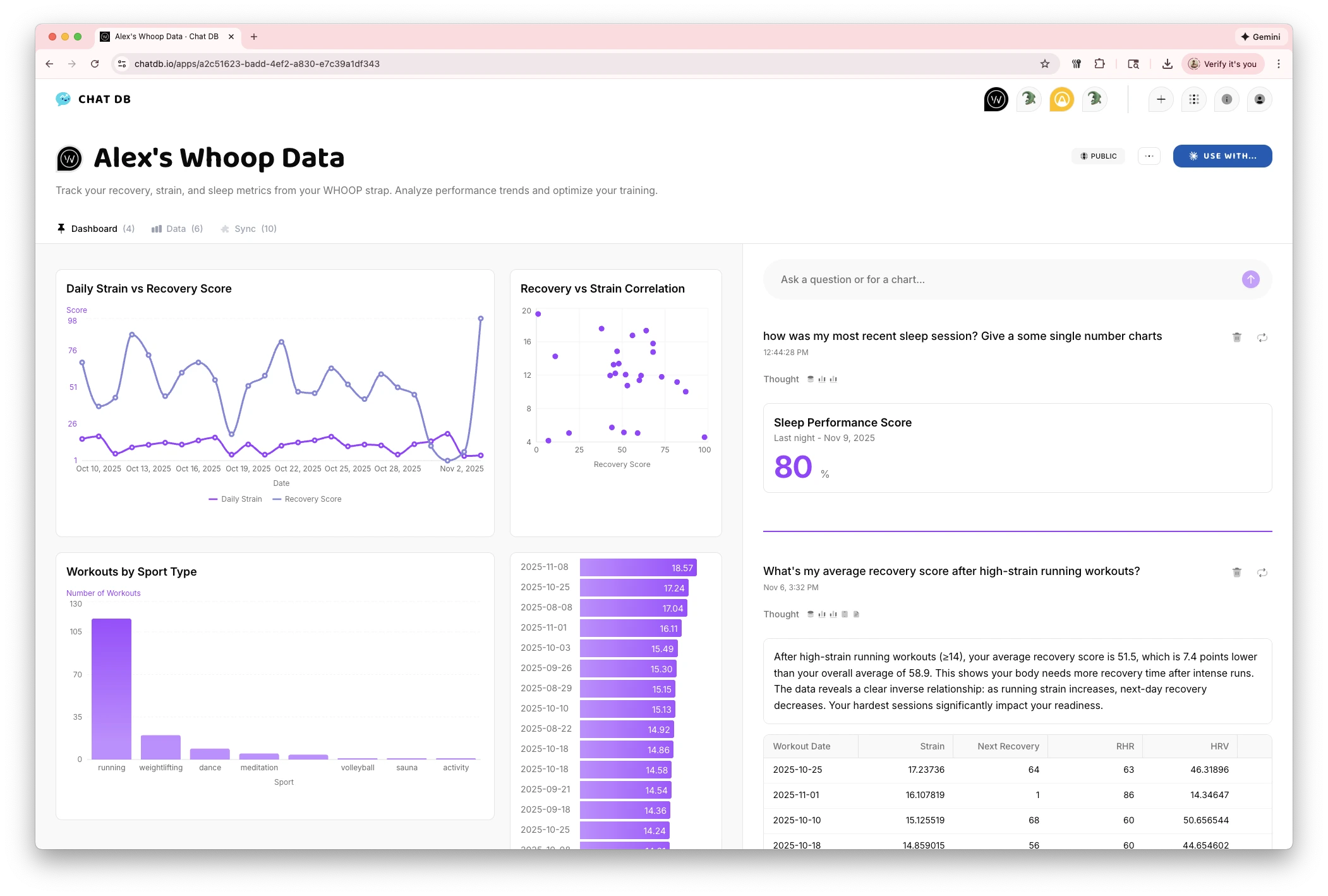Rerun the sleep session question
Viewport: 1328px width, 896px height.
(x=1262, y=337)
